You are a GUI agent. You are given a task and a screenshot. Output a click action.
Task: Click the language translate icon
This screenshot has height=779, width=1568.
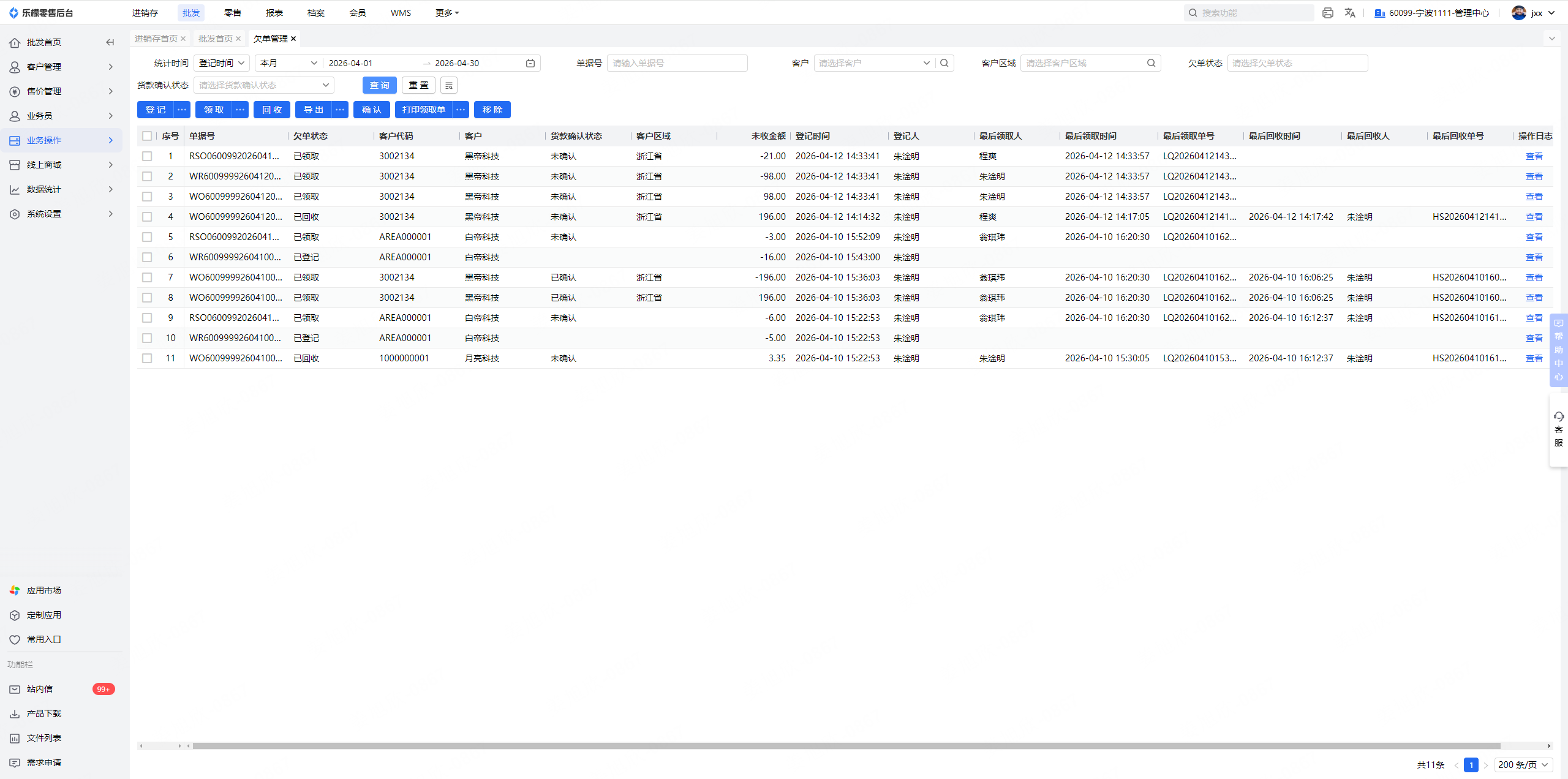pos(1350,13)
